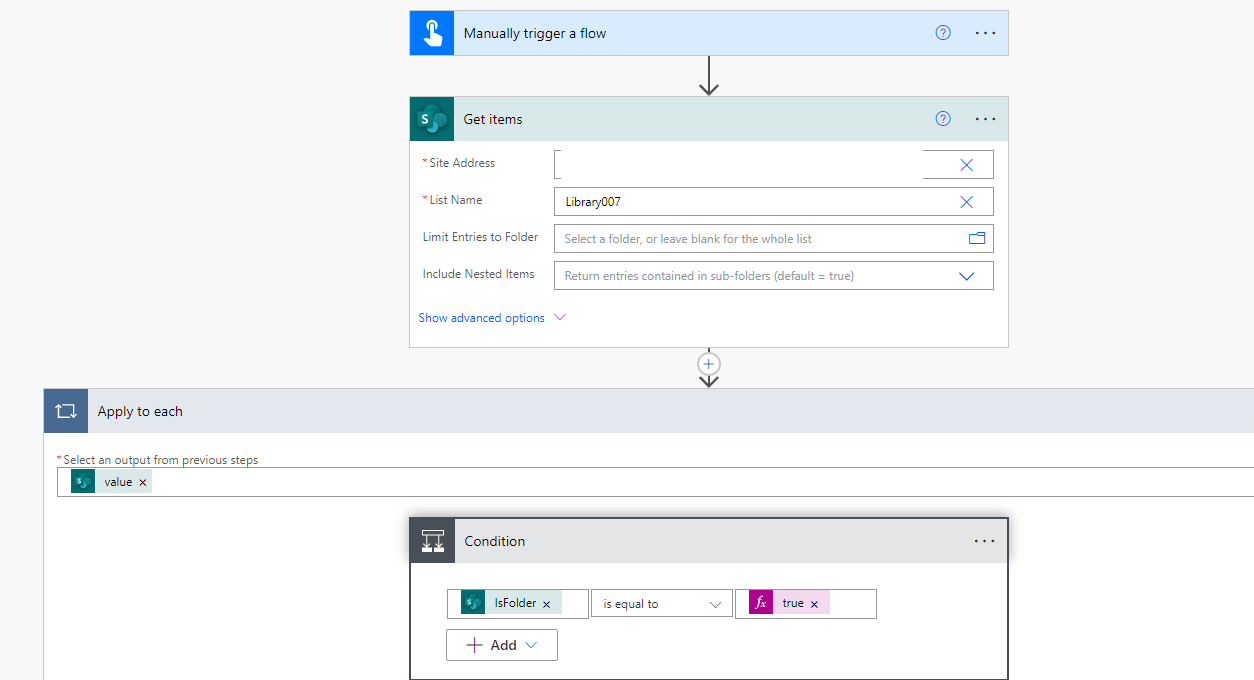Click the List Name field with Library007
The height and width of the screenshot is (680, 1254).
[774, 202]
